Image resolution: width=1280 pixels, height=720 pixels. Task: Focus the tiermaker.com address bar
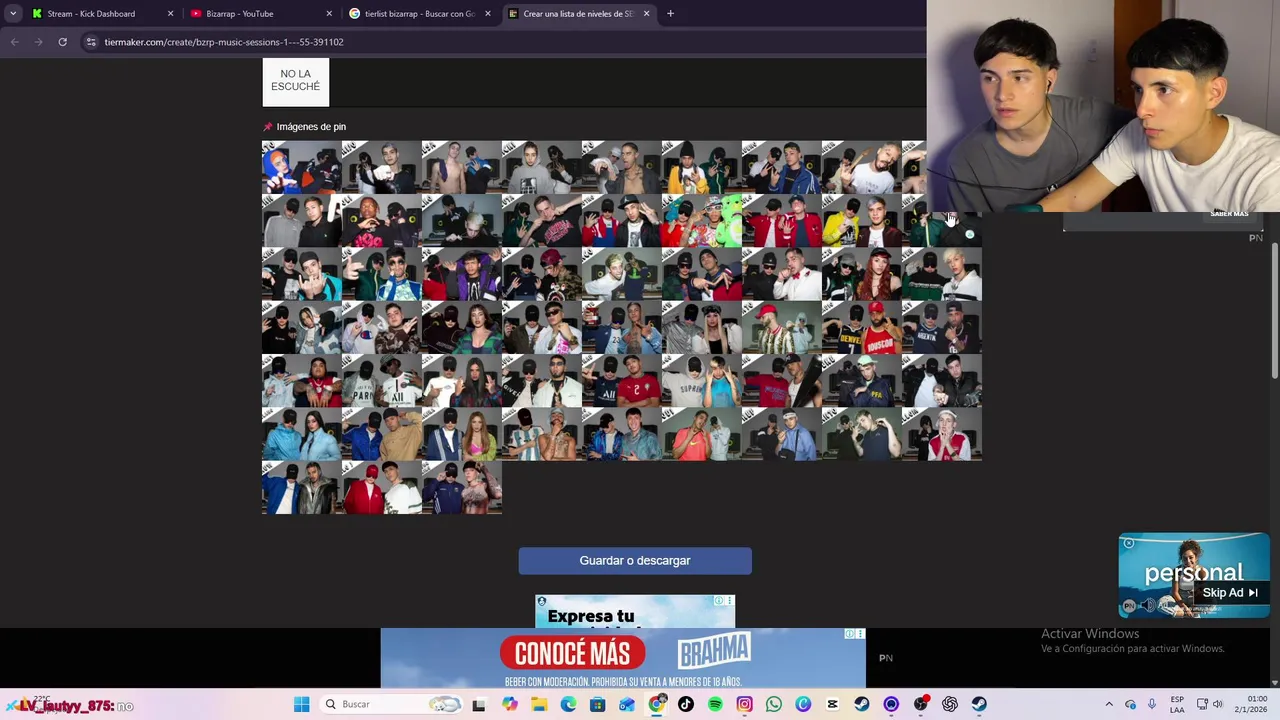(x=500, y=42)
